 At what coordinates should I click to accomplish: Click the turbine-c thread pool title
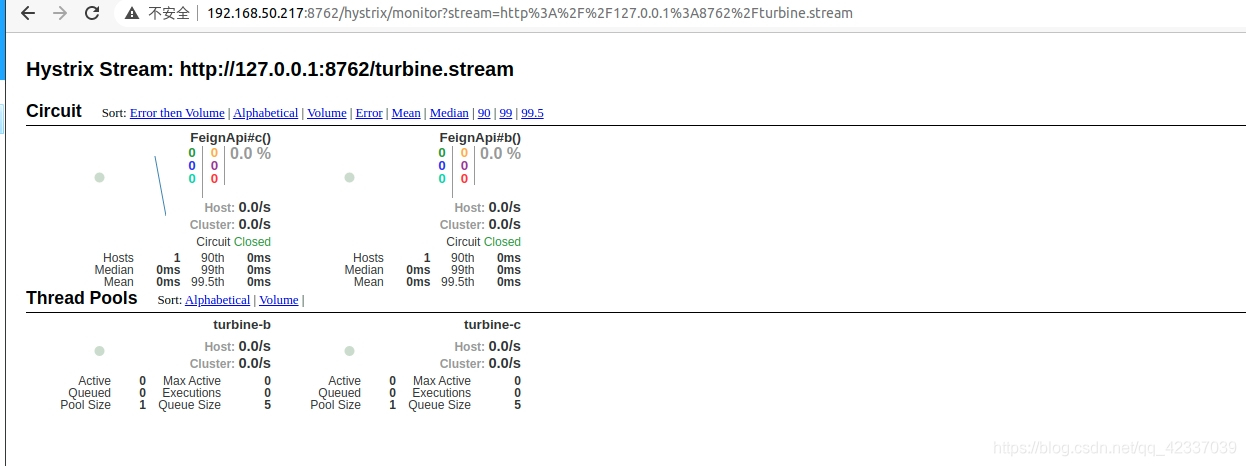pos(492,325)
